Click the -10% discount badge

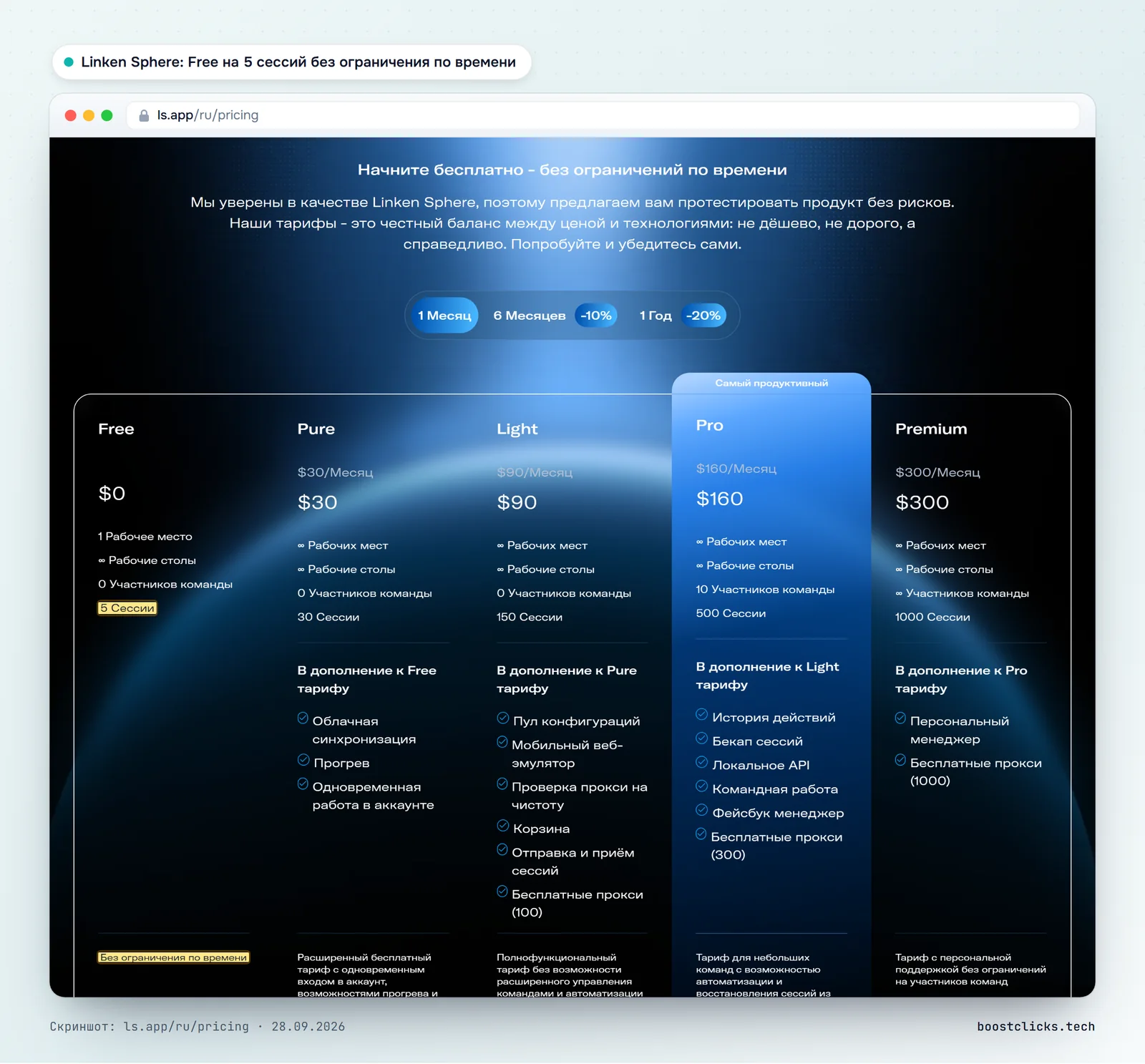click(596, 316)
